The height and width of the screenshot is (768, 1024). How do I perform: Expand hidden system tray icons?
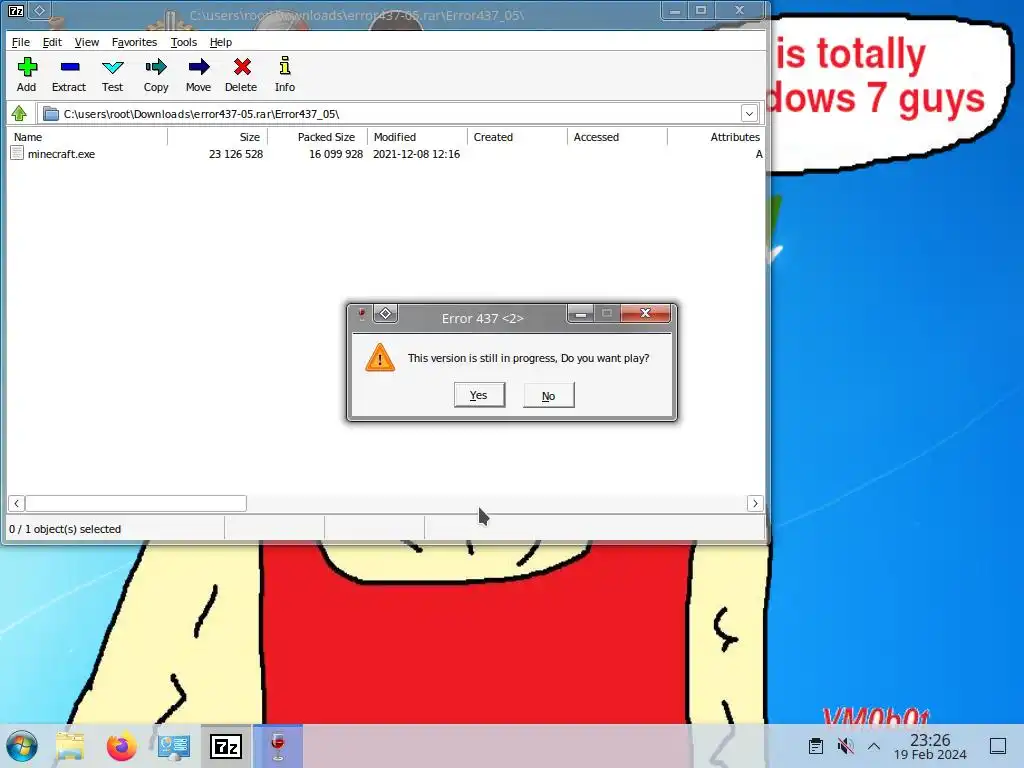point(874,746)
